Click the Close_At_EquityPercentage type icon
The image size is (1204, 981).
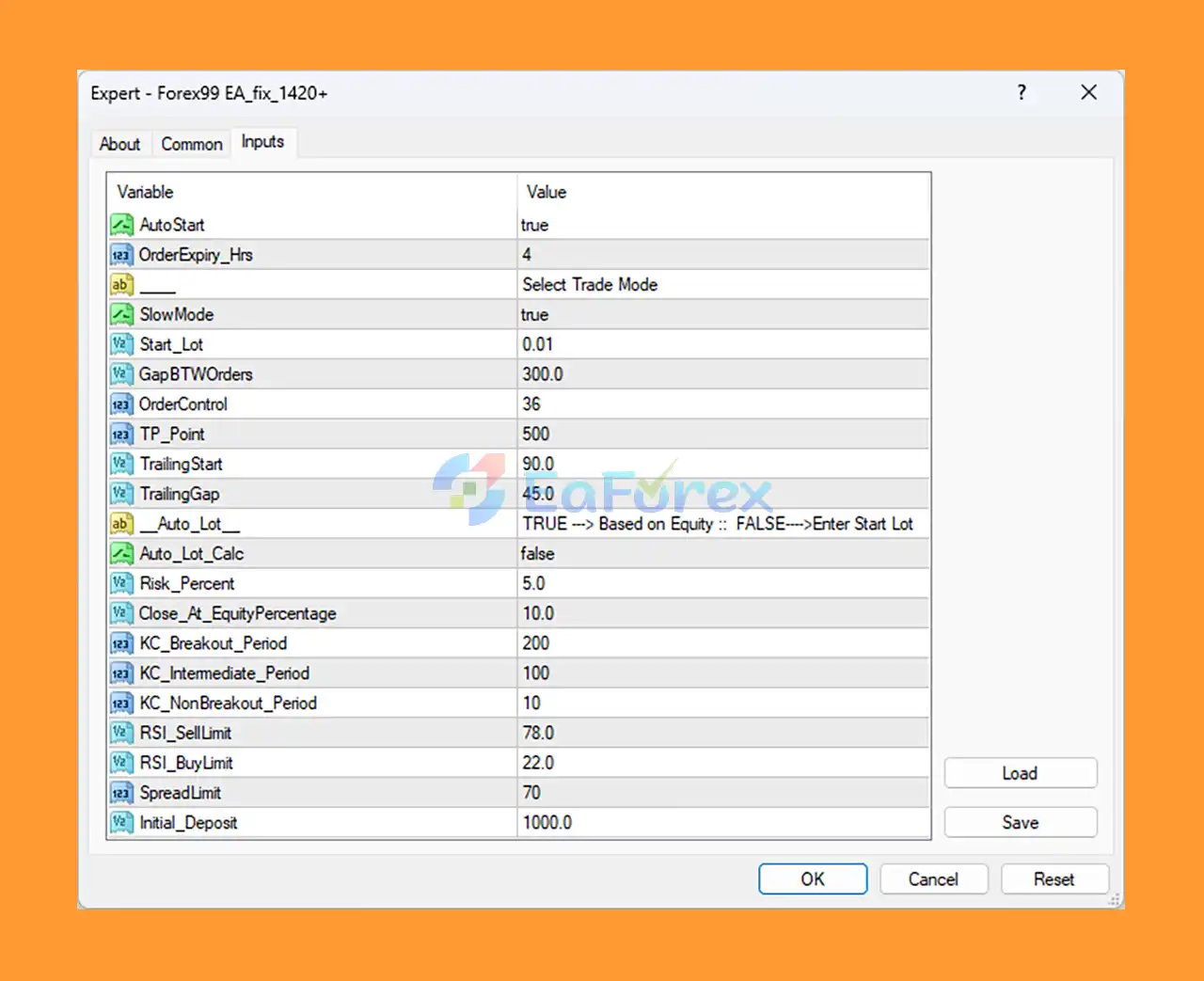pos(122,613)
